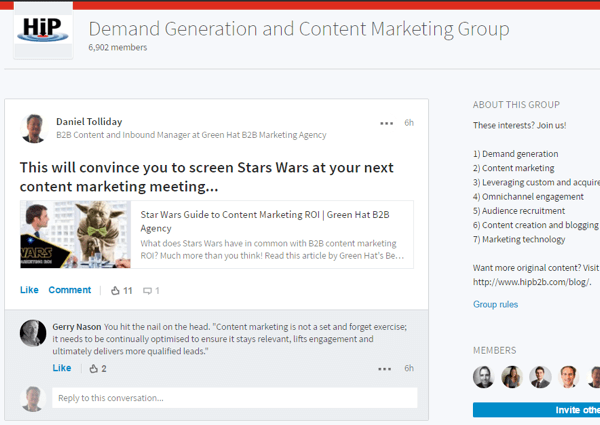The height and width of the screenshot is (425, 600).
Task: Click the thumbs-up count icon showing 11
Action: point(115,291)
